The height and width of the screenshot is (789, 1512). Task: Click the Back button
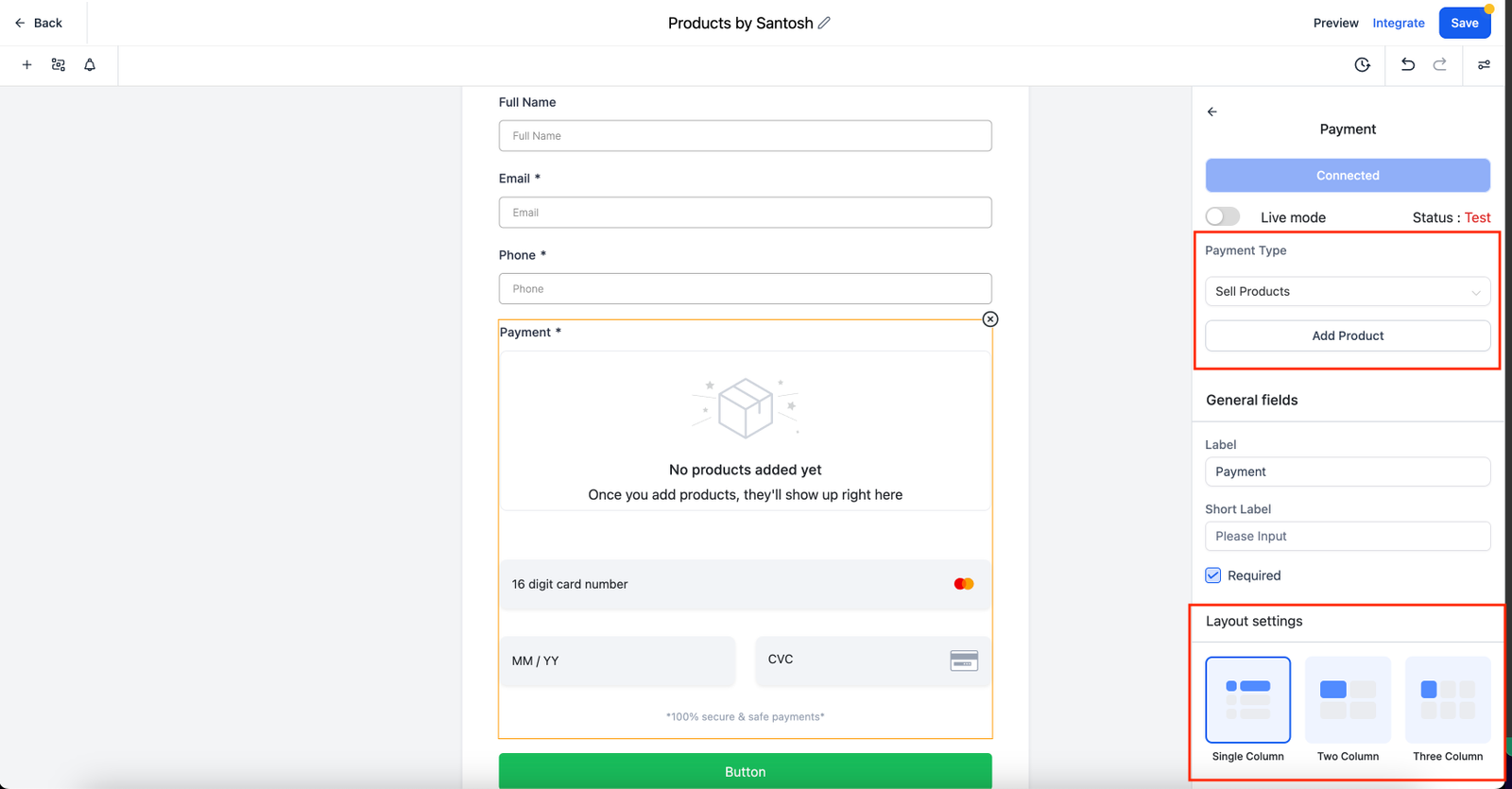(x=39, y=23)
